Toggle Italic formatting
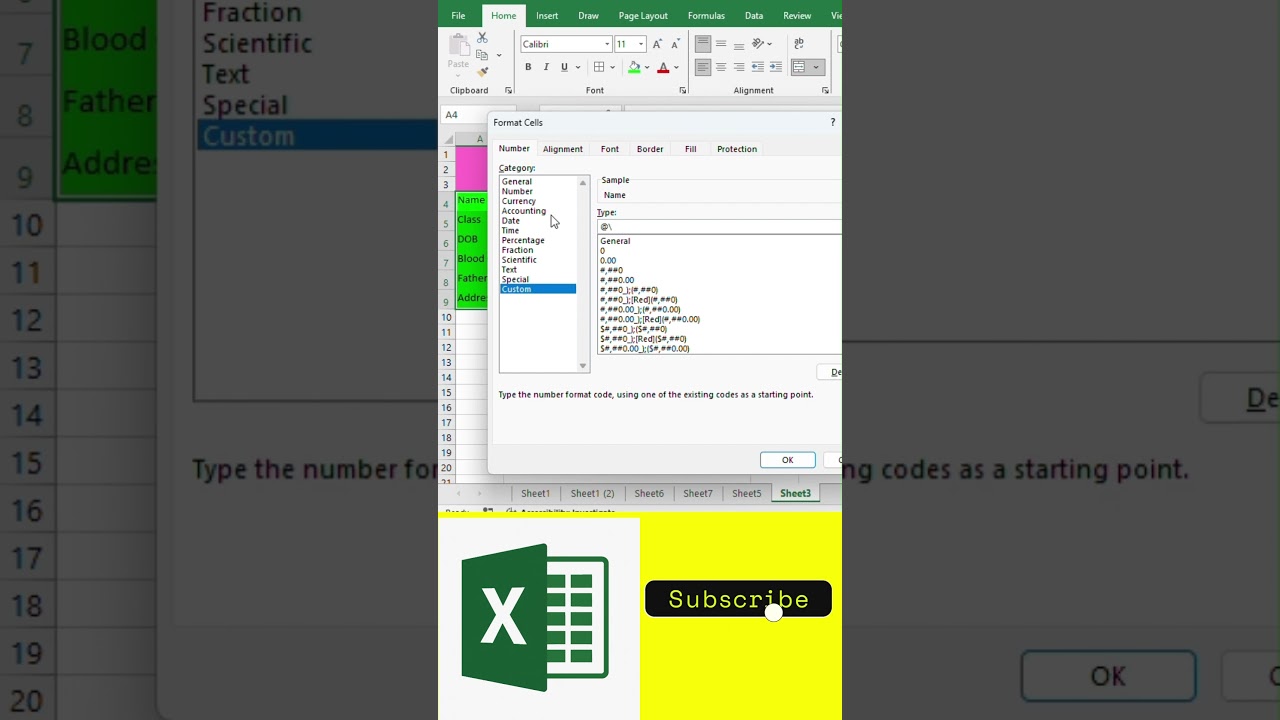 [x=546, y=67]
